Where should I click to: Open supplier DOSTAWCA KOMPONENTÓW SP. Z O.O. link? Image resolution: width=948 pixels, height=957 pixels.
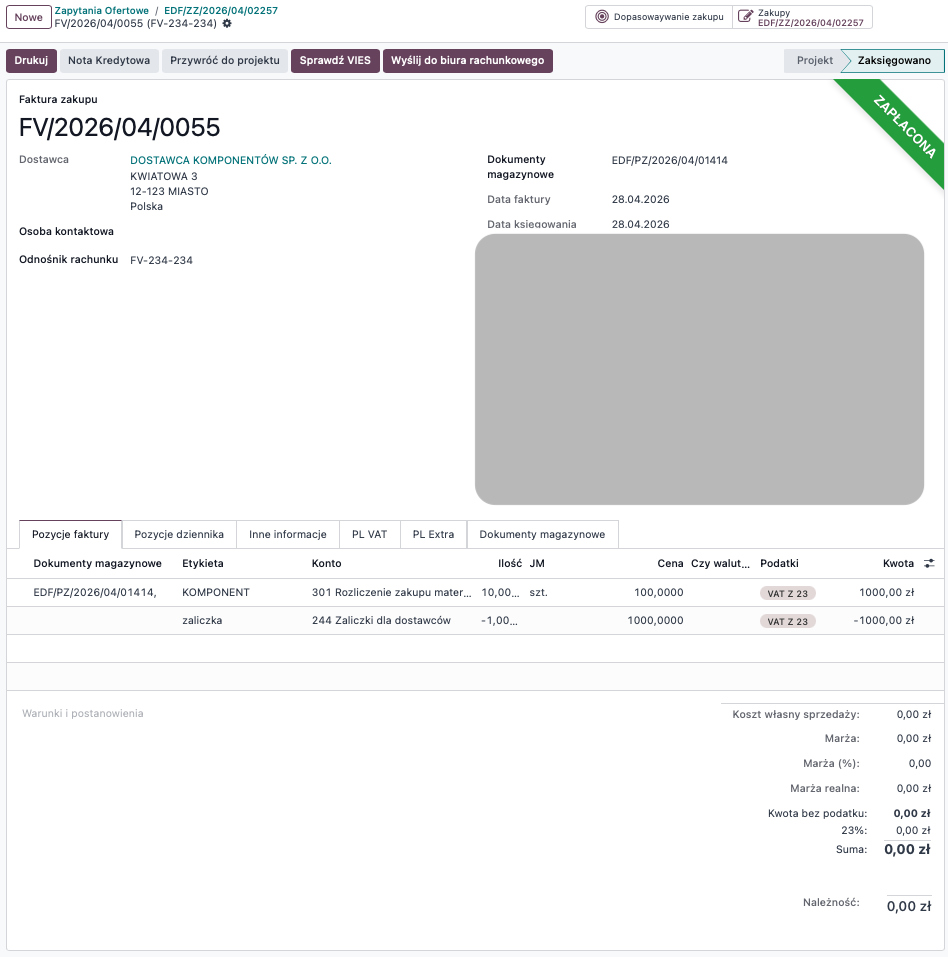(x=230, y=160)
